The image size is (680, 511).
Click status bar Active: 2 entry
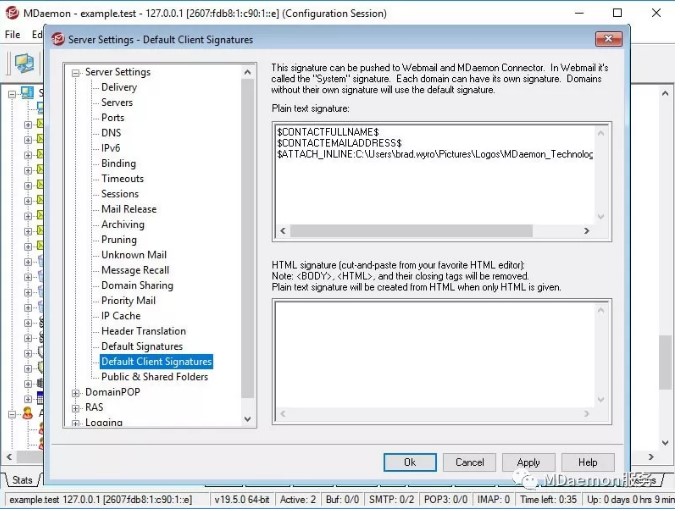coord(298,500)
